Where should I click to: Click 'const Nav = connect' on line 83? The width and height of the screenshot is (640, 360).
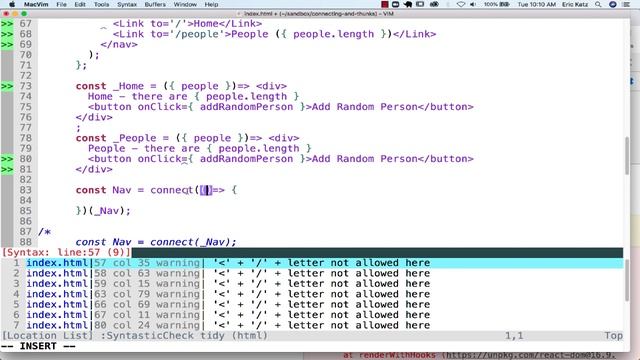point(134,190)
